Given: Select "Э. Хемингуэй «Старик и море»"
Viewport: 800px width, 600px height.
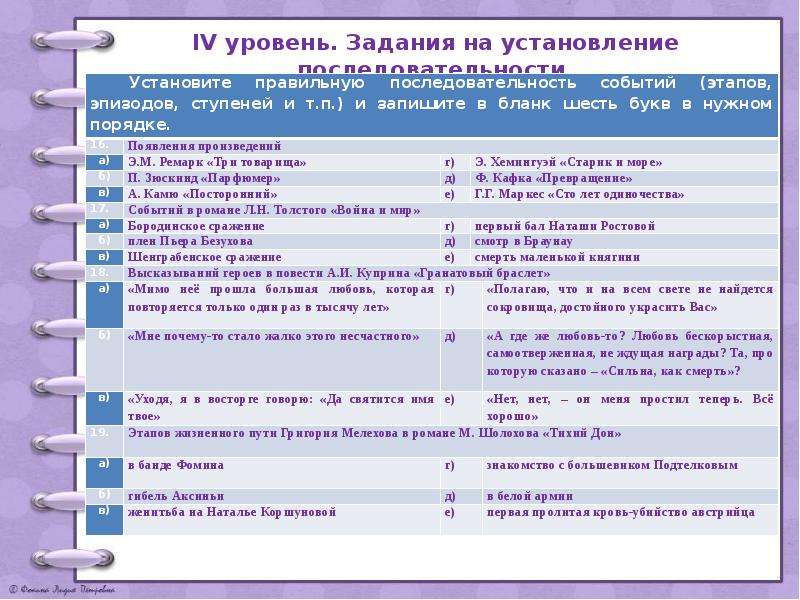Looking at the screenshot, I should click(x=568, y=162).
